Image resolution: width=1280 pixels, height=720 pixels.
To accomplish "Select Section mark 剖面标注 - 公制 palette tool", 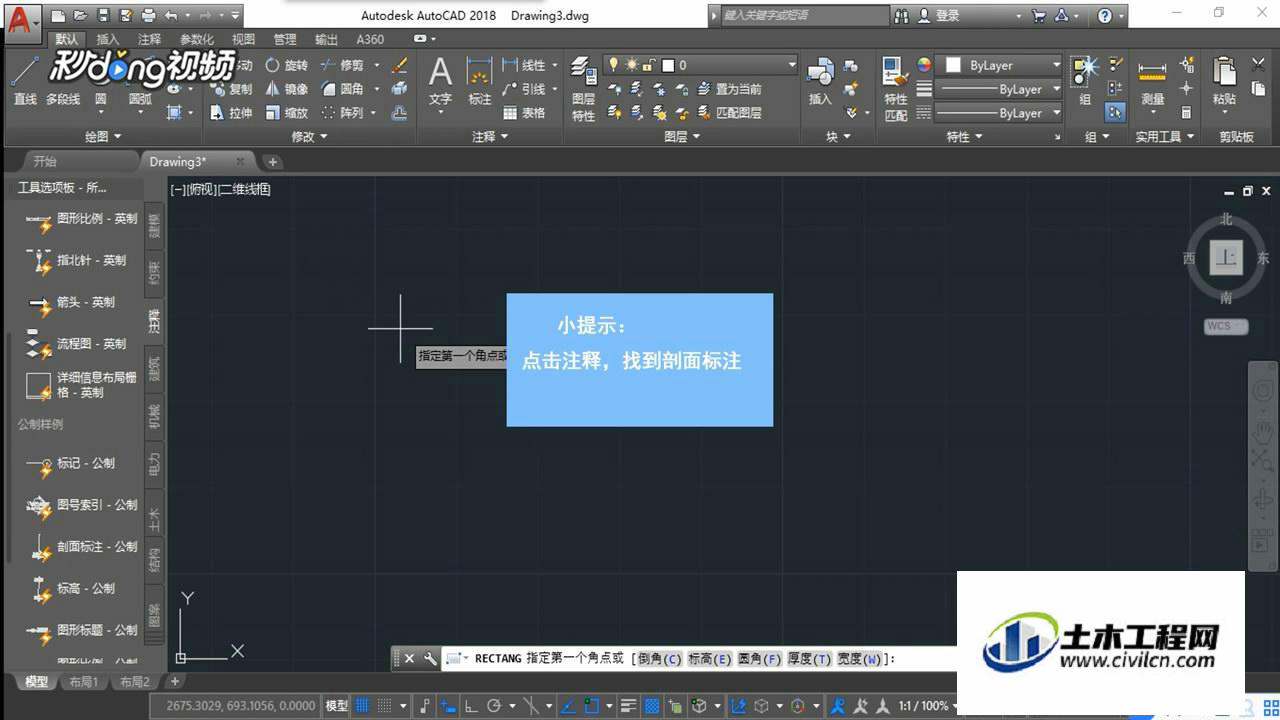I will 82,547.
